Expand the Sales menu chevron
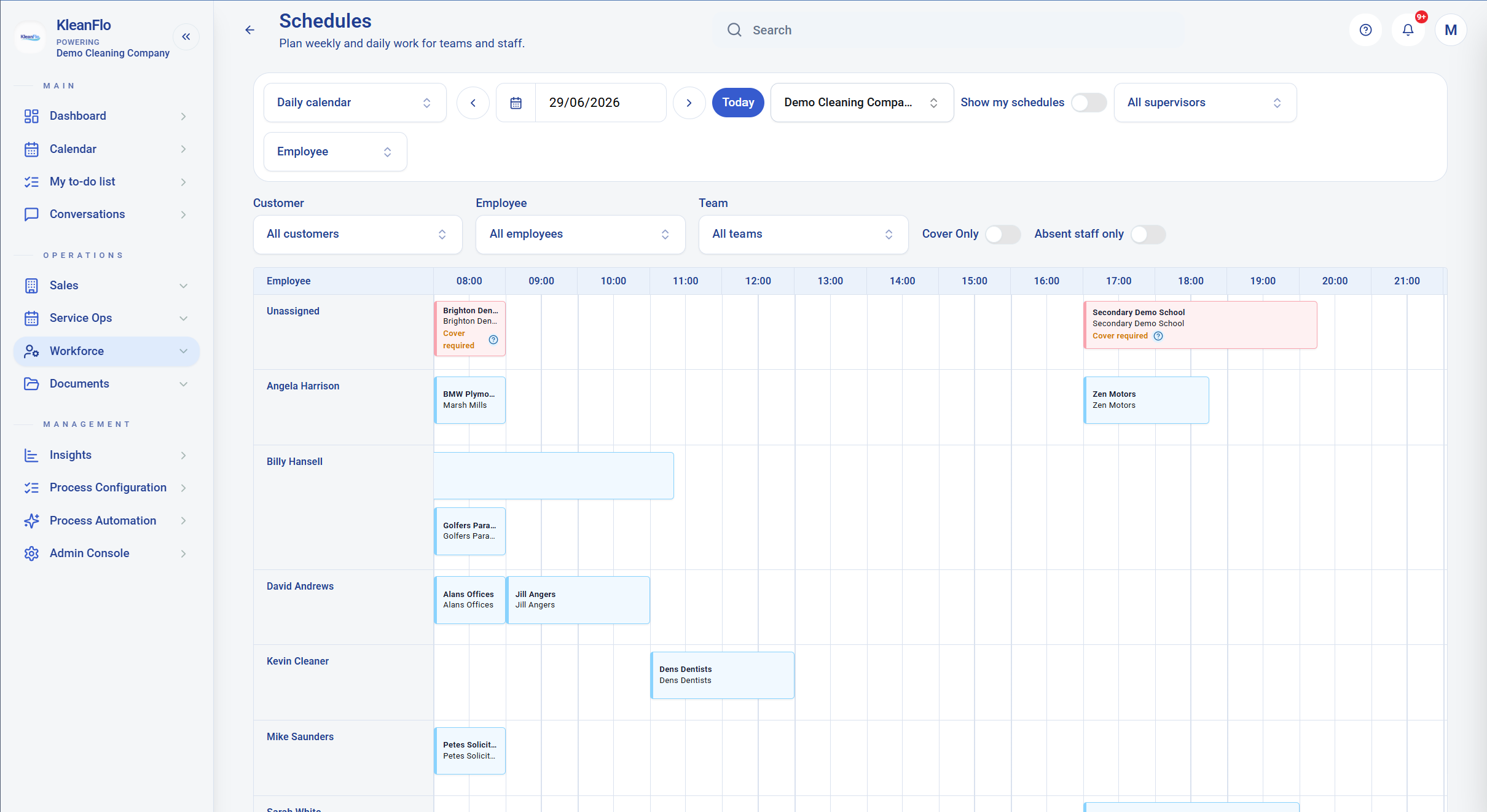This screenshot has height=812, width=1487. [x=183, y=286]
